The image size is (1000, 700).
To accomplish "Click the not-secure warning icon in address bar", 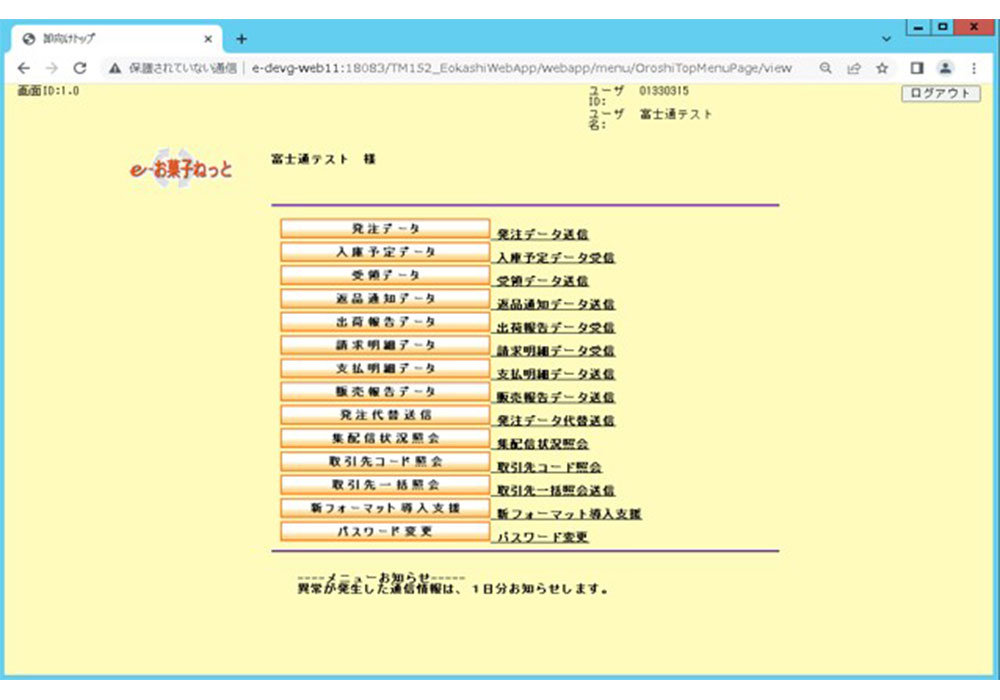I will pos(115,68).
